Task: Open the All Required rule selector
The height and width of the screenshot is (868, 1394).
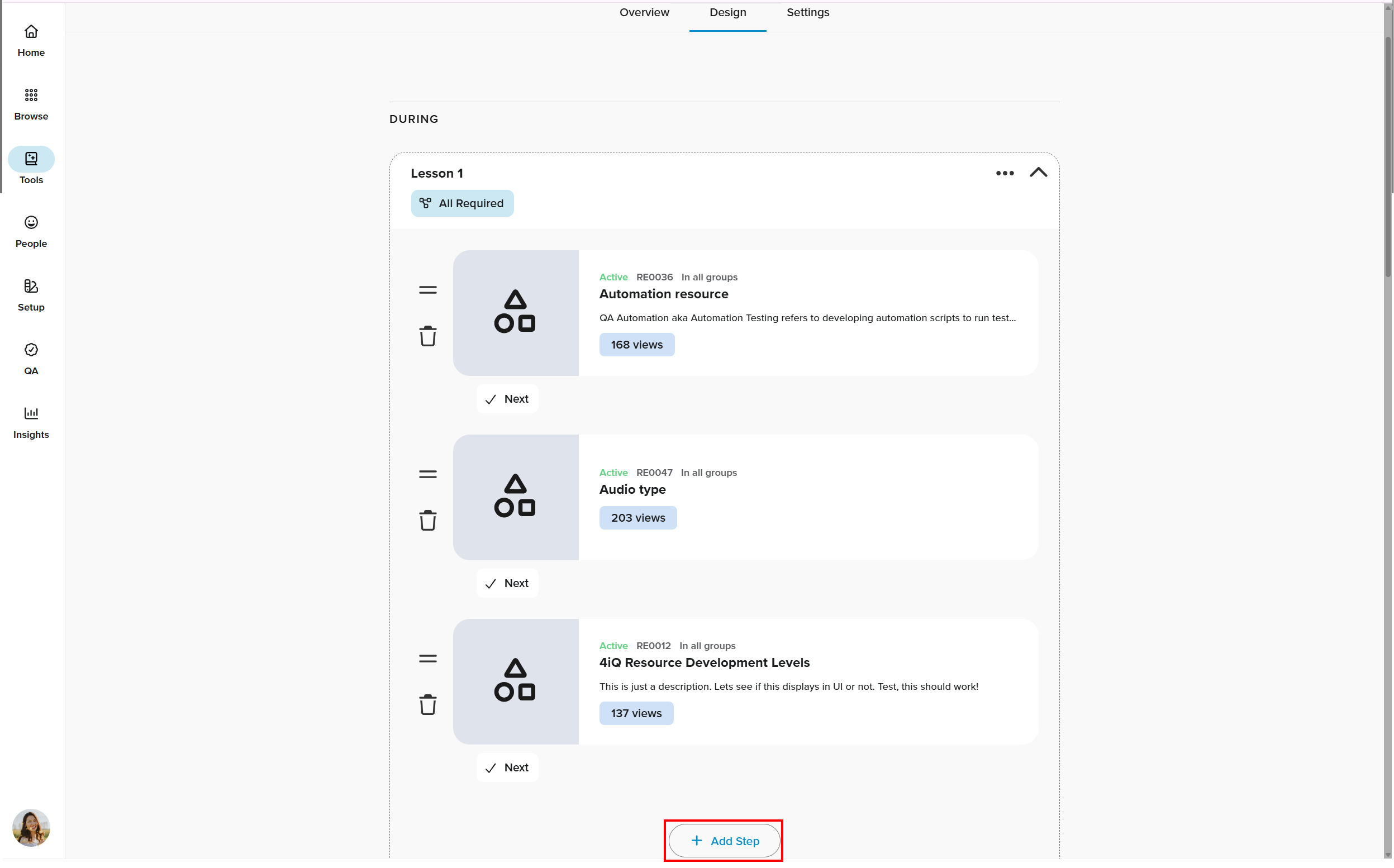Action: 462,203
